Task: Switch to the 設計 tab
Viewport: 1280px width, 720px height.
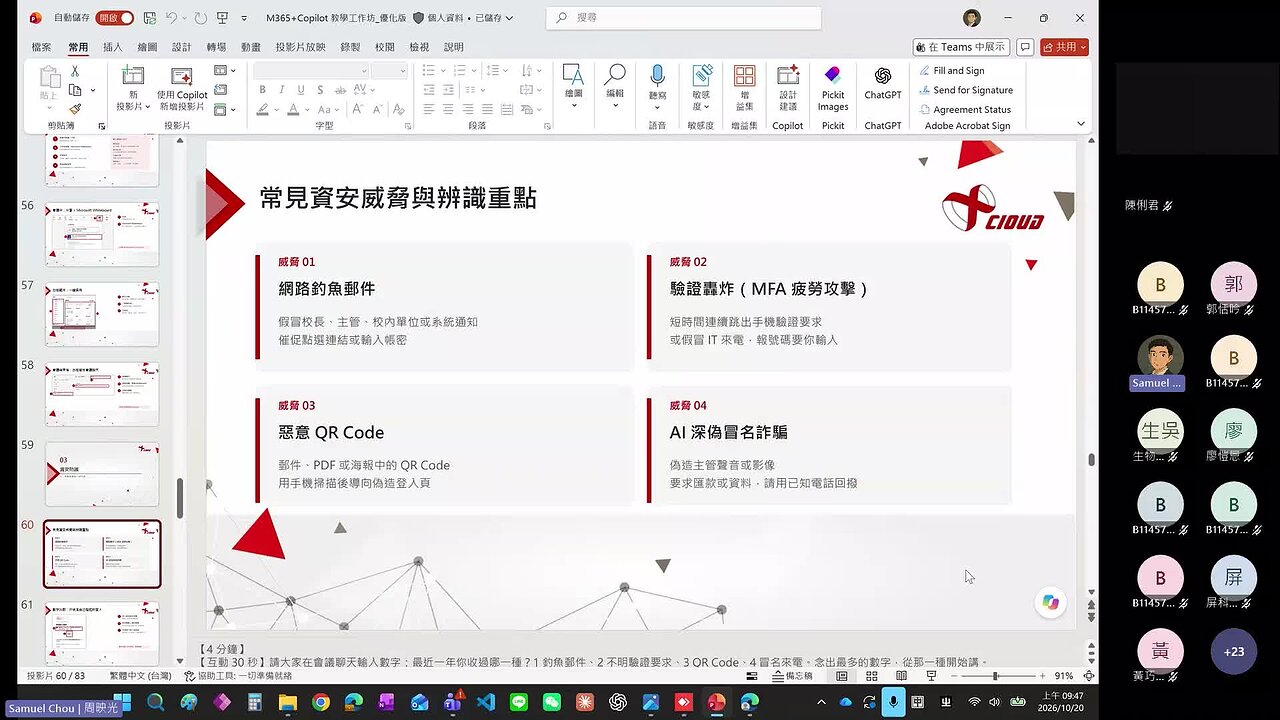Action: click(181, 47)
